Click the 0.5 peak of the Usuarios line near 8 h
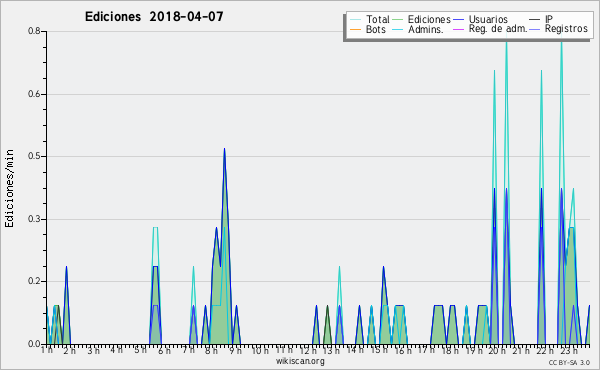 point(224,149)
